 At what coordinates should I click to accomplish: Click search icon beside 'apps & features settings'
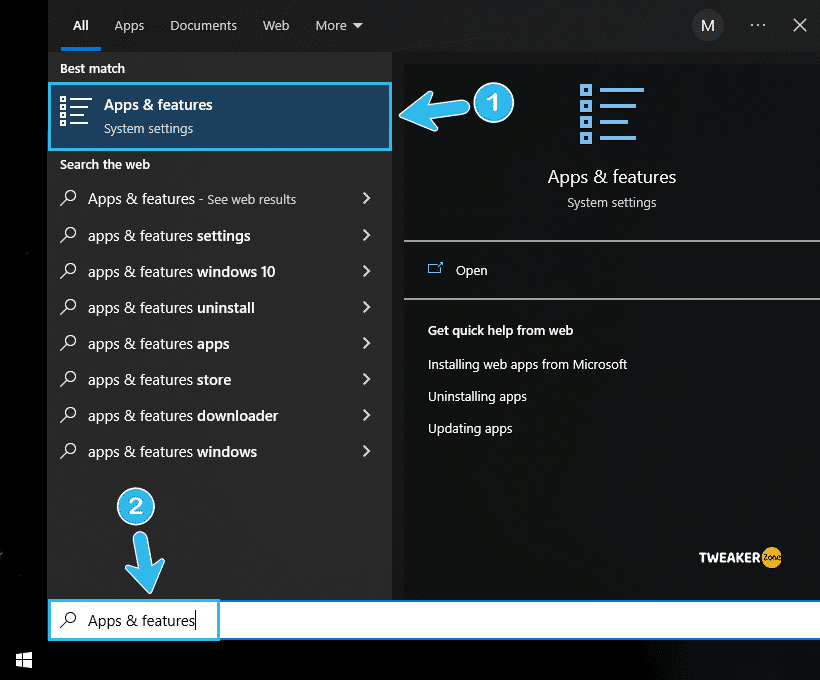[x=69, y=235]
